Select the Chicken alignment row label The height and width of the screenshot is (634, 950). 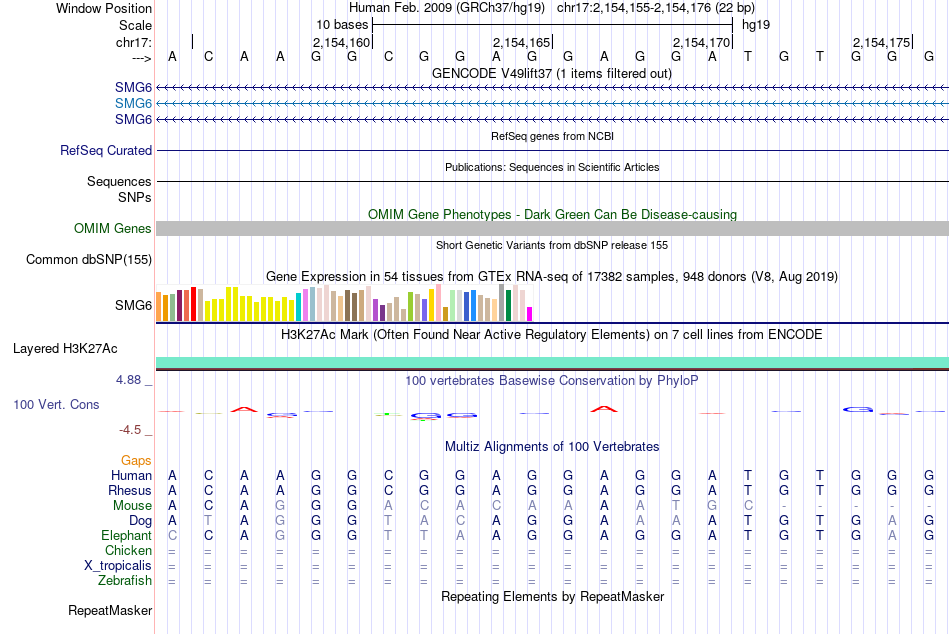click(x=128, y=550)
